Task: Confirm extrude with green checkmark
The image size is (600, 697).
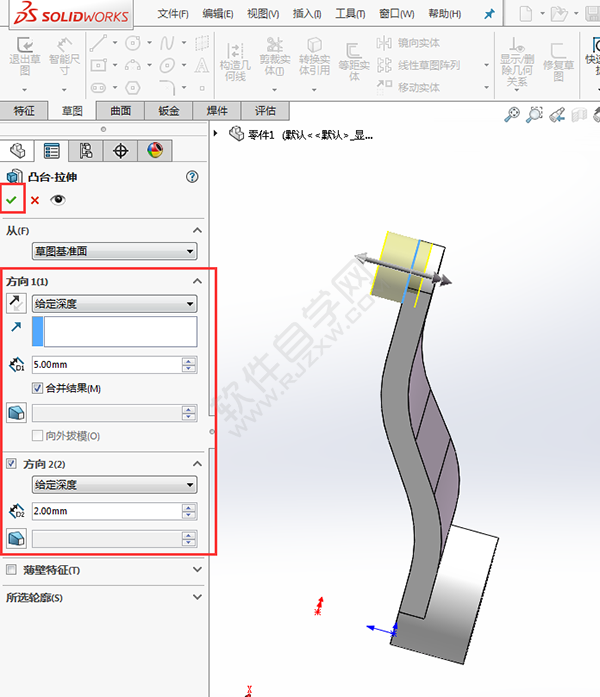Action: click(12, 200)
